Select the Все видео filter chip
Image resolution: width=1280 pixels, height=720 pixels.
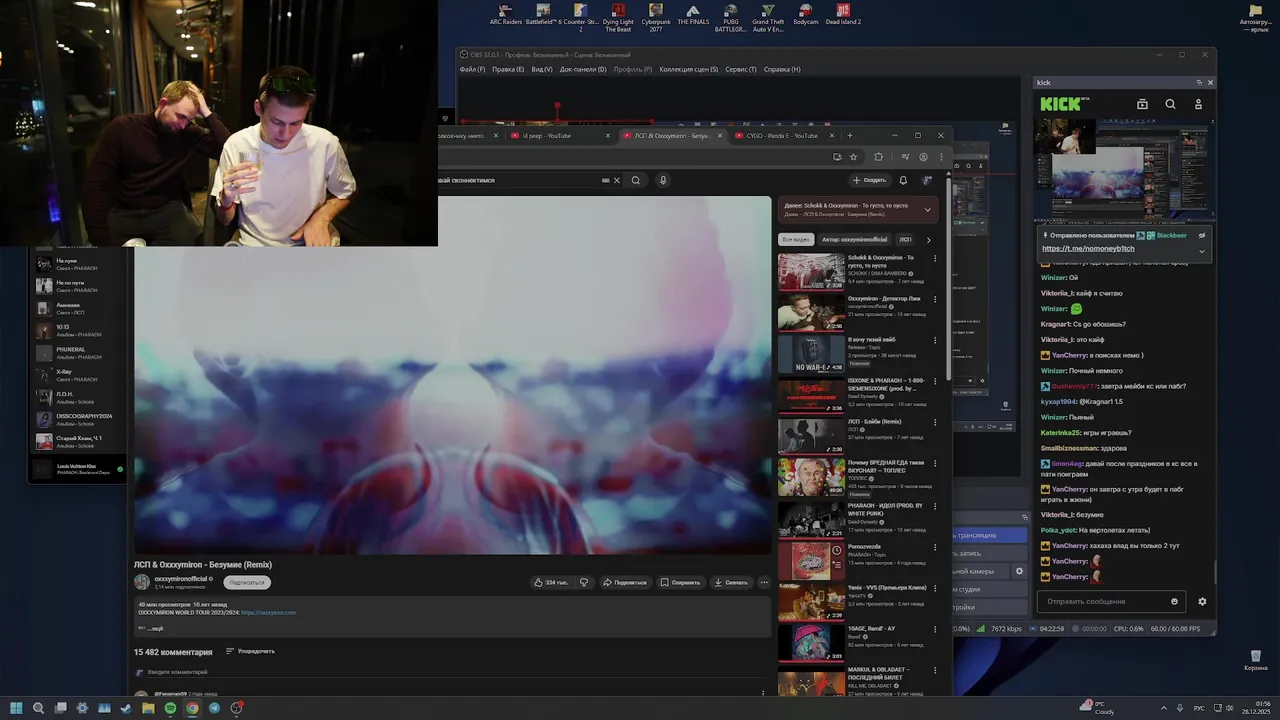[796, 240]
